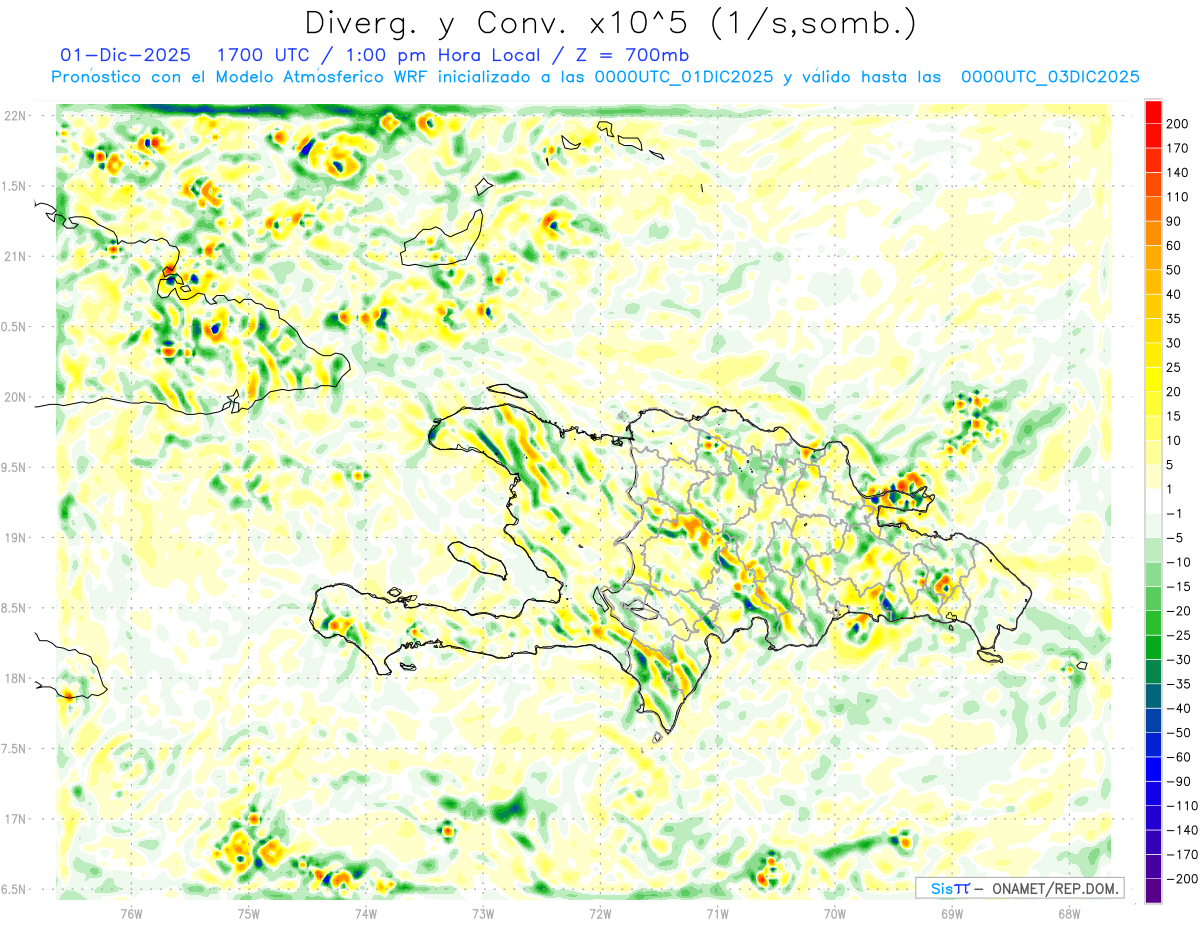Click the colorbar value '-30'
Image resolution: width=1200 pixels, height=927 pixels.
point(1179,659)
